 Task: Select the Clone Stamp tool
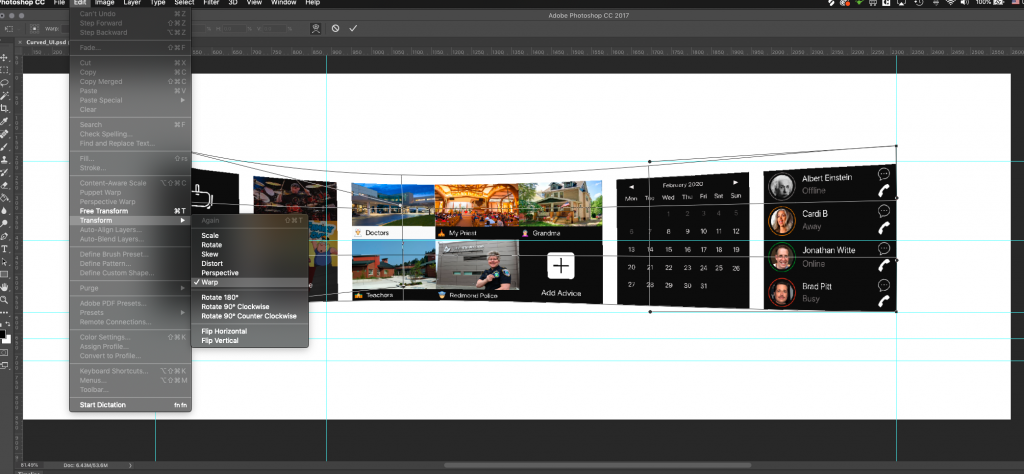(x=5, y=159)
